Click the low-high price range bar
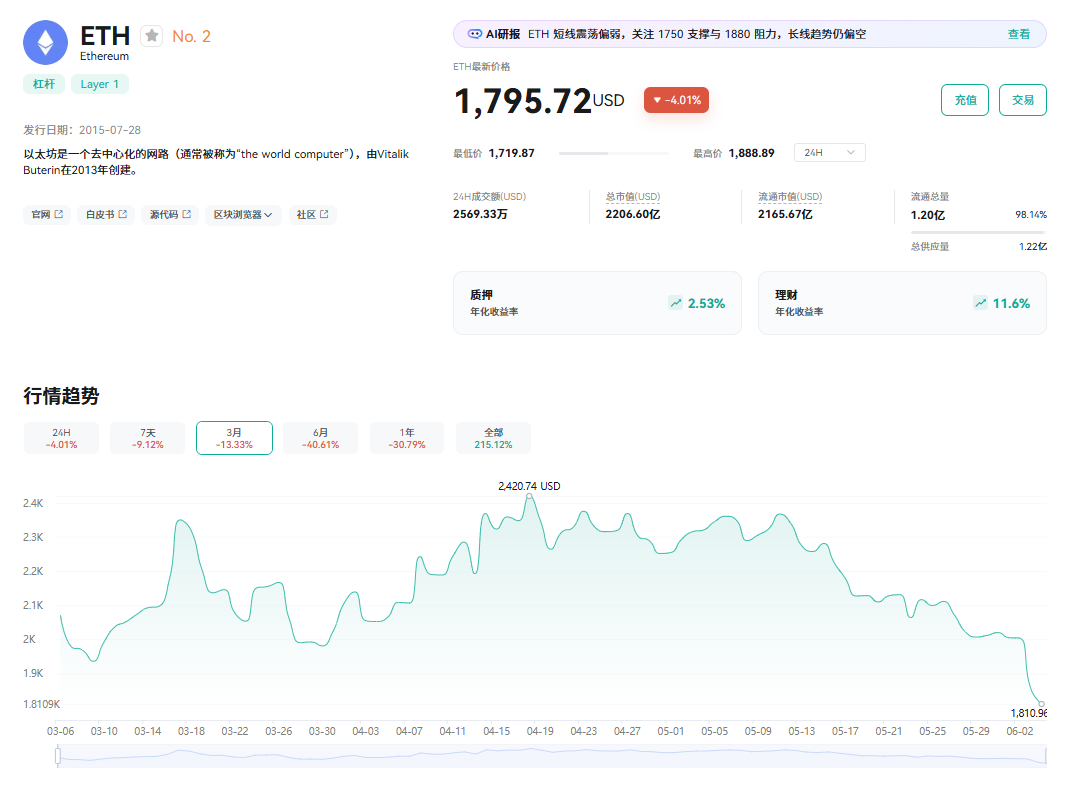This screenshot has height=796, width=1081. (x=614, y=153)
